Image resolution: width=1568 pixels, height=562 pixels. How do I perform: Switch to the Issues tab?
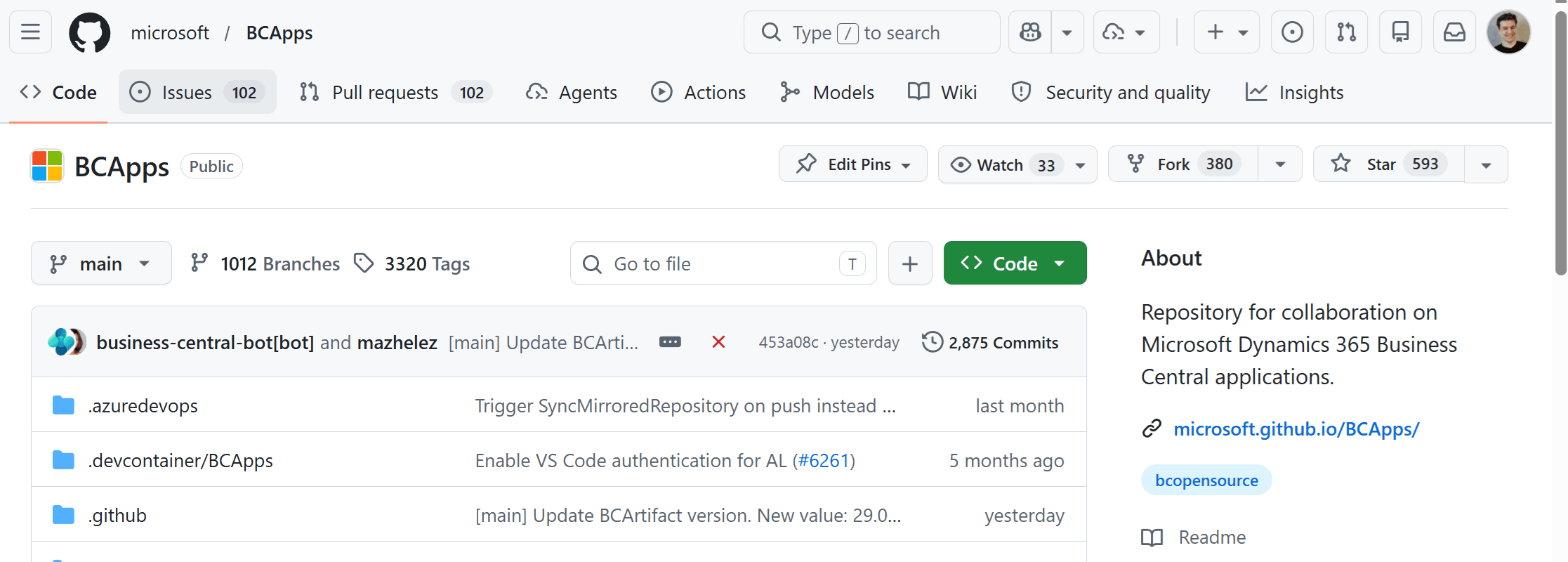(x=197, y=92)
